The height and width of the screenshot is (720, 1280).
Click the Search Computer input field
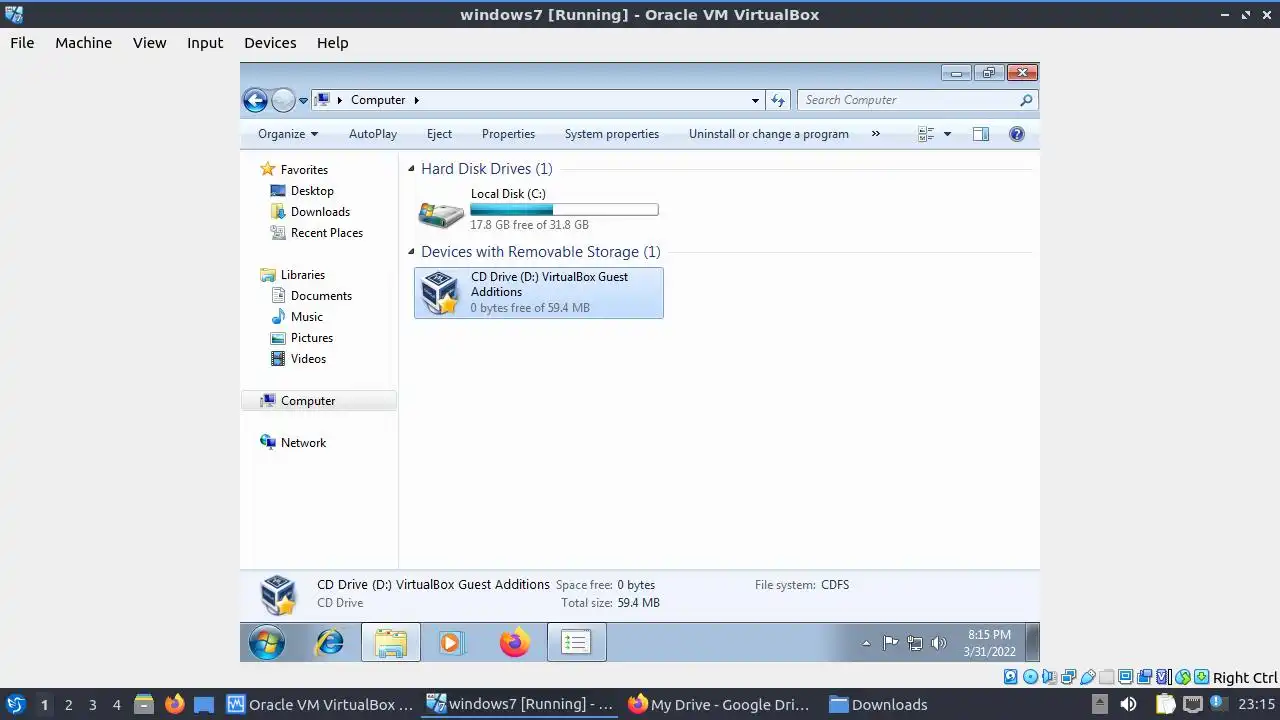click(917, 100)
